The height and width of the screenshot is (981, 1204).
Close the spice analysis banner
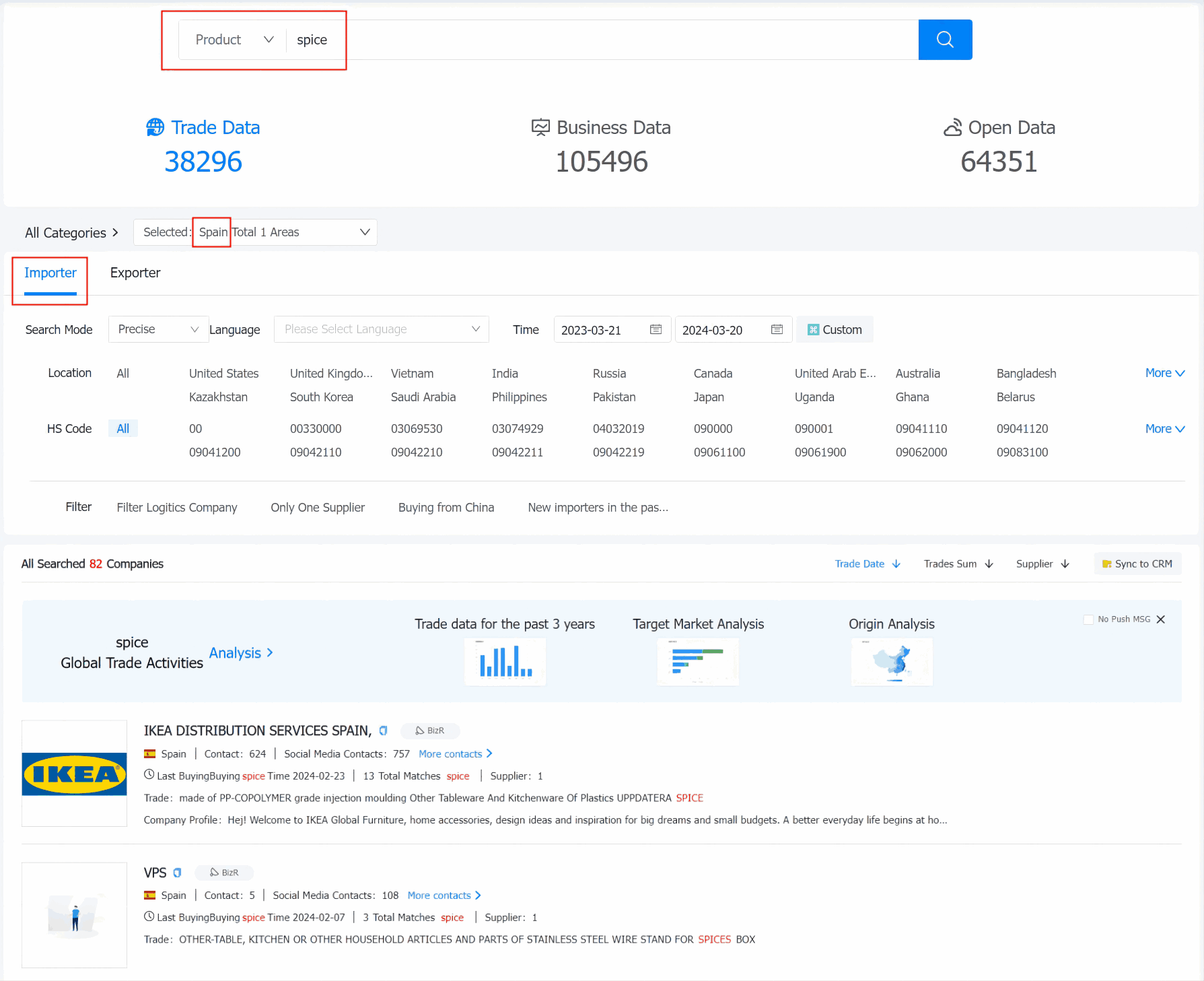pyautogui.click(x=1161, y=619)
